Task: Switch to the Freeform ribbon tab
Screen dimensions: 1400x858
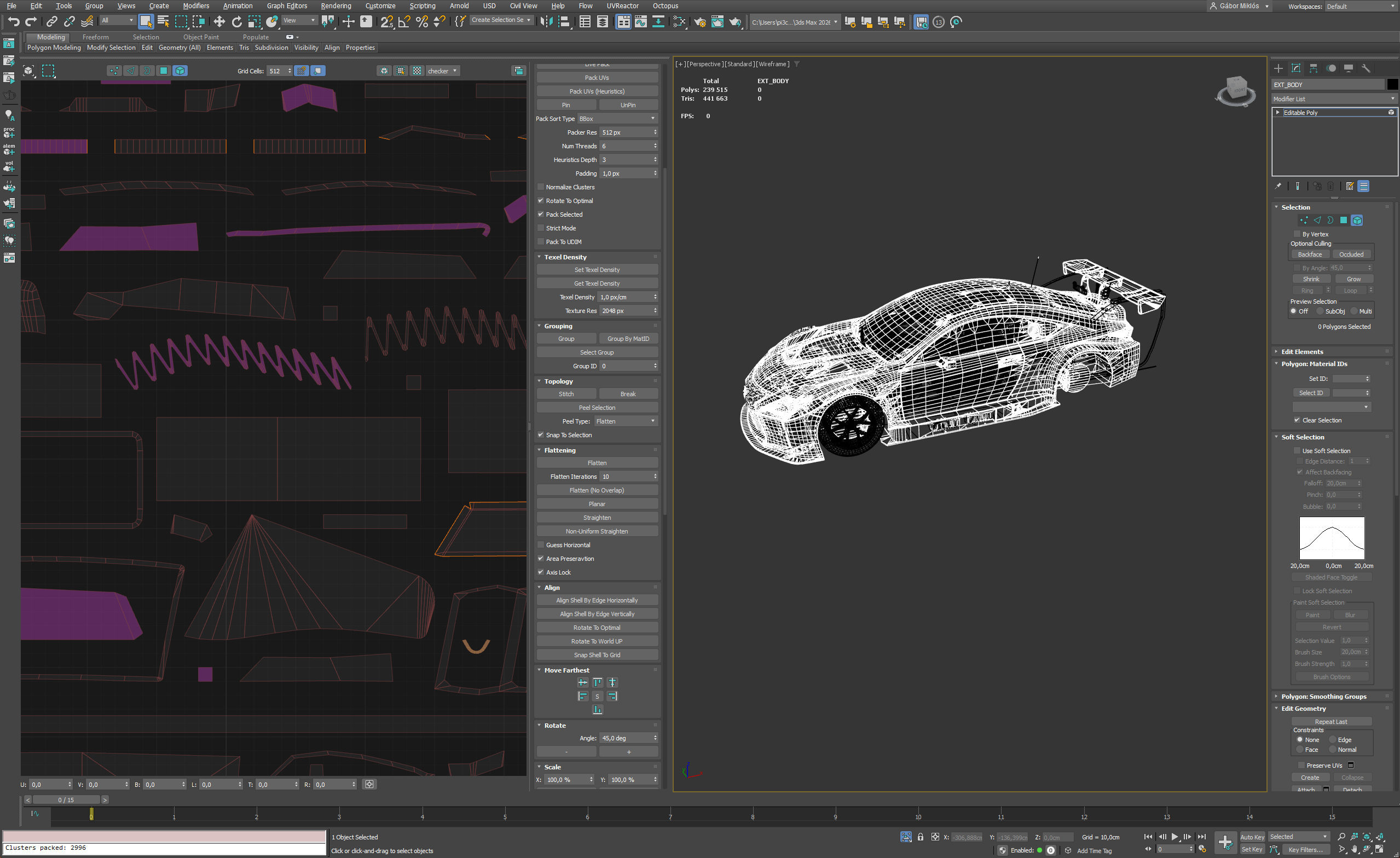Action: click(x=95, y=37)
